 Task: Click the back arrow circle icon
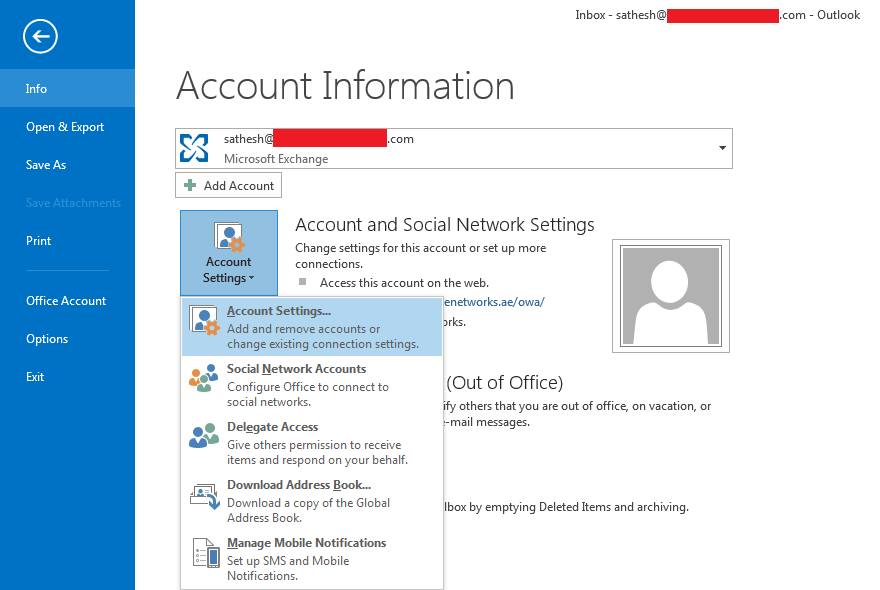pyautogui.click(x=40, y=36)
